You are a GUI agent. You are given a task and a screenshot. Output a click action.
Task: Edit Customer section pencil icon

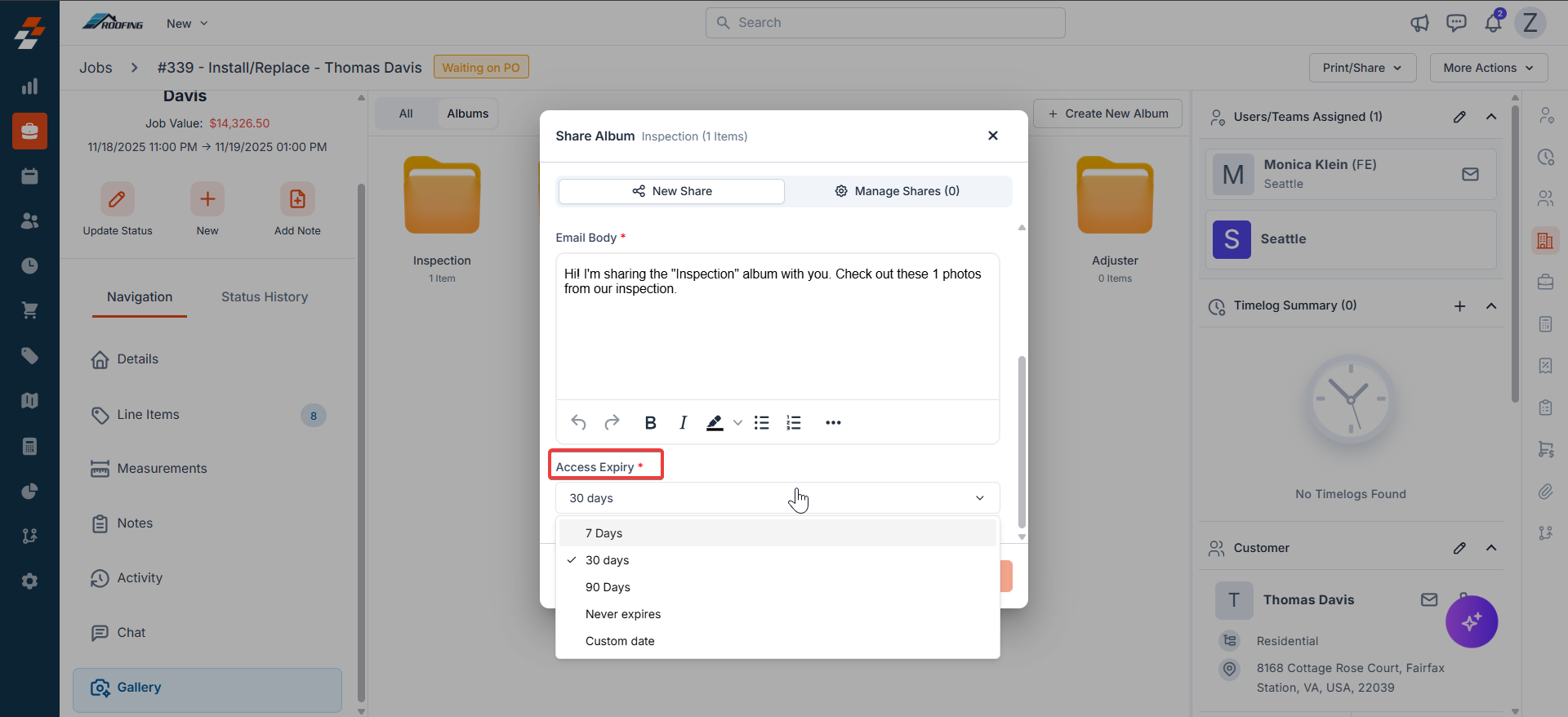tap(1459, 548)
